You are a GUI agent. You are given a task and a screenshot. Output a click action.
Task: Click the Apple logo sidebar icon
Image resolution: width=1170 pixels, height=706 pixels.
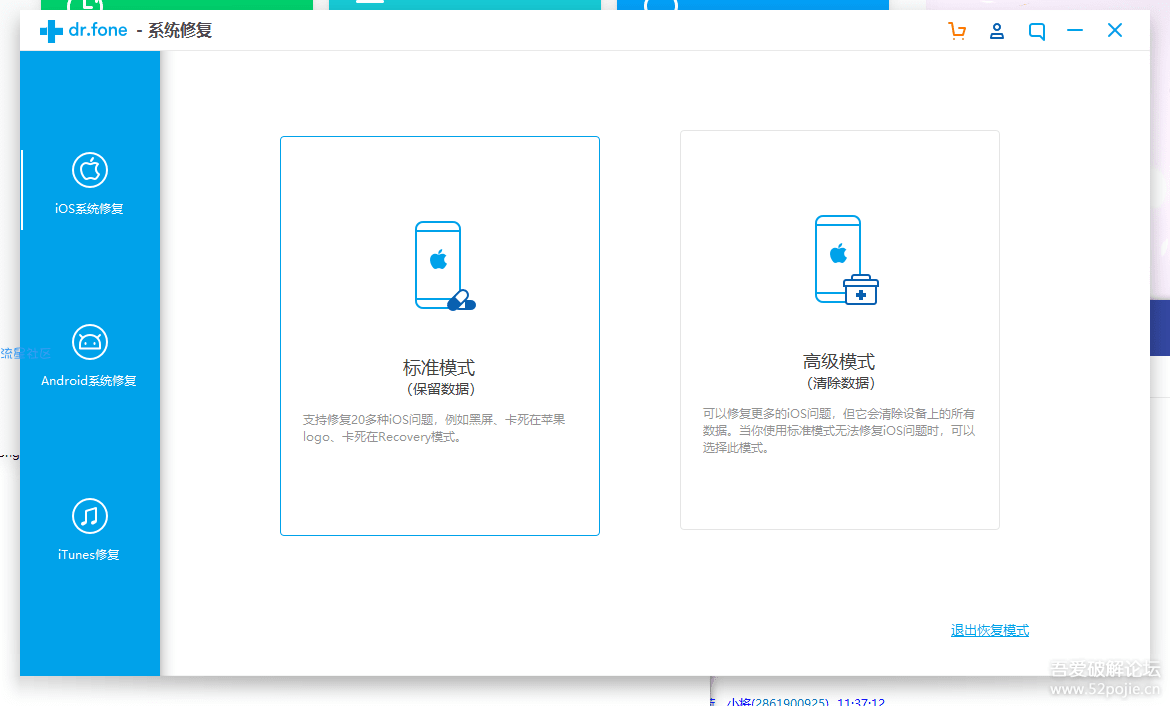click(90, 170)
